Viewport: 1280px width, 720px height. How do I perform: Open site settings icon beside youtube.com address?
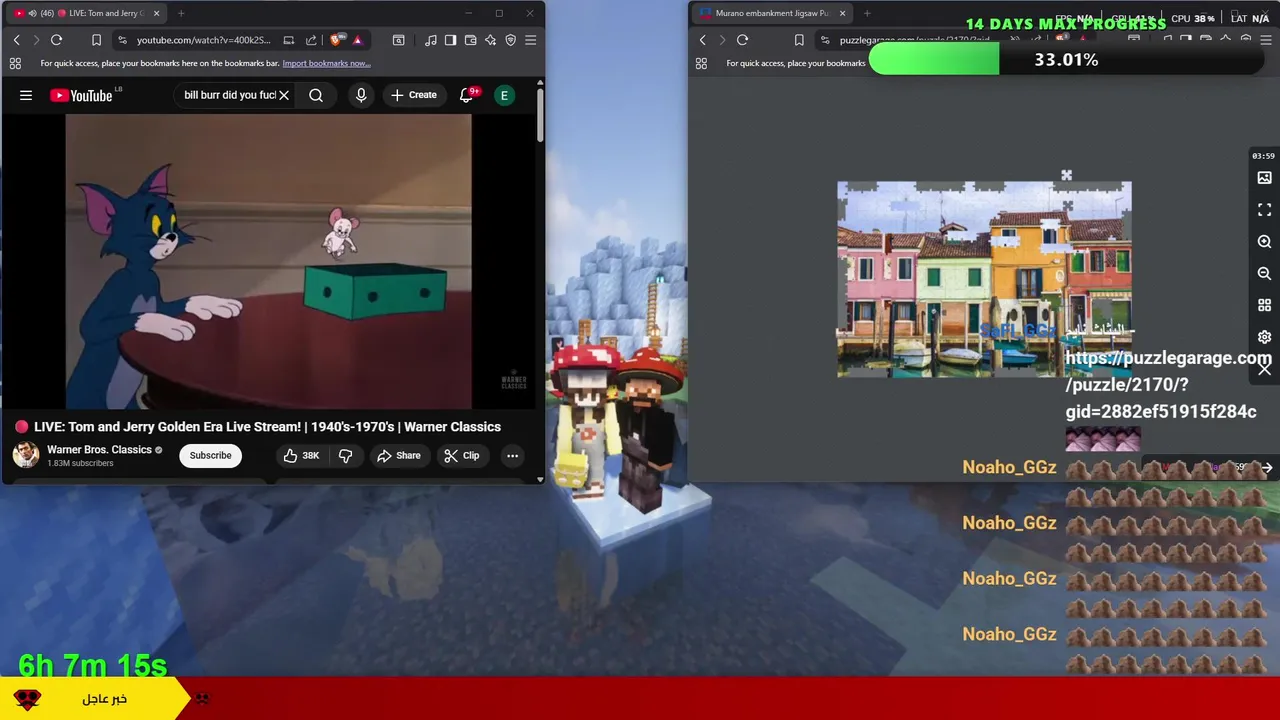tap(122, 40)
